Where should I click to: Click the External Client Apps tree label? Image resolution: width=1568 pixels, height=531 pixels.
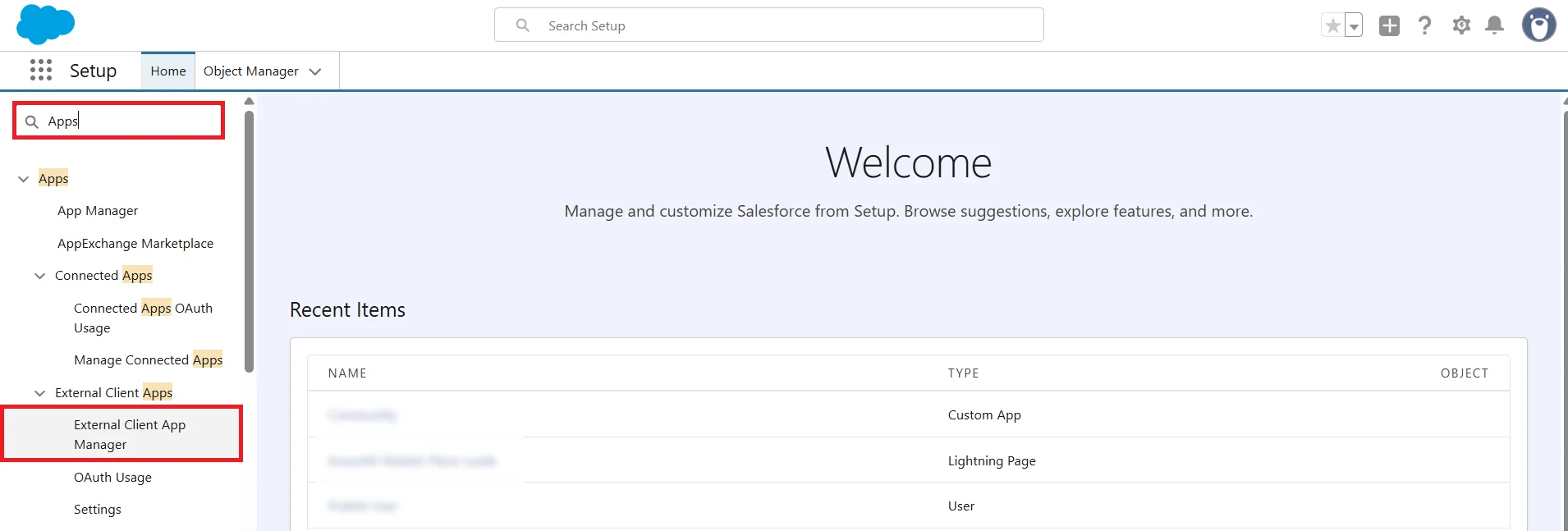pos(113,393)
